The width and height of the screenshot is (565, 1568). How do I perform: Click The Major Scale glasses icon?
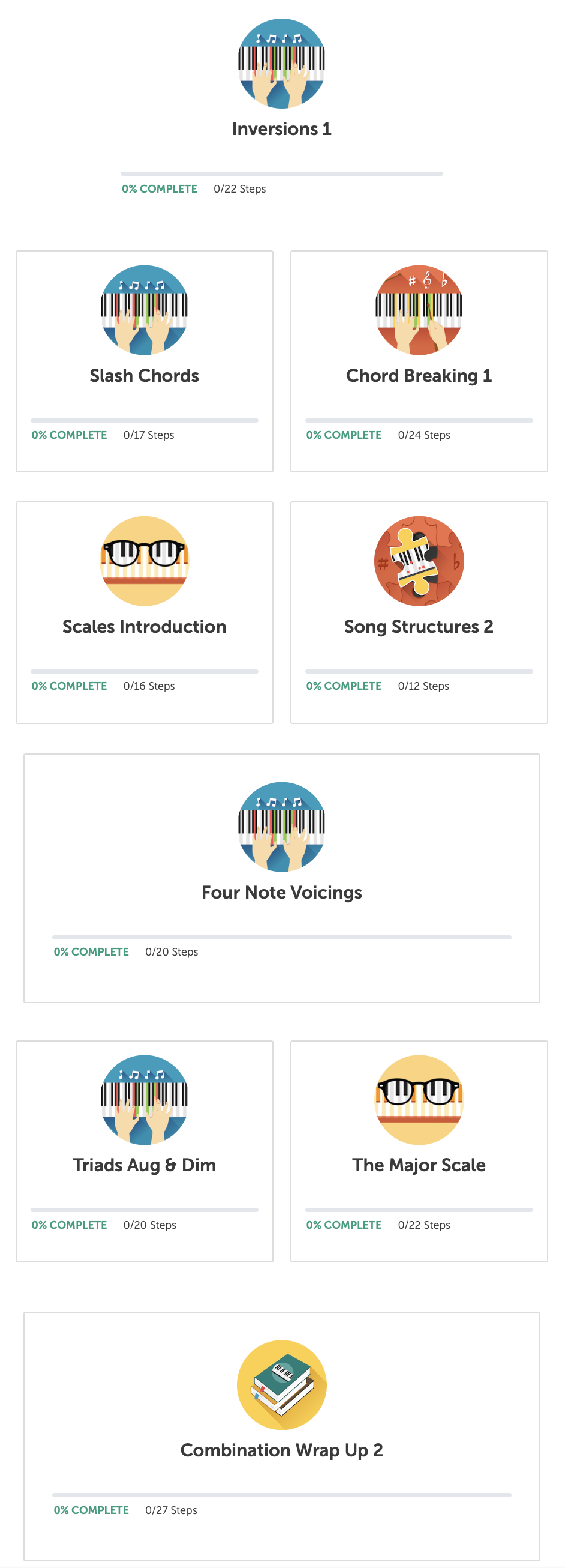419,1099
